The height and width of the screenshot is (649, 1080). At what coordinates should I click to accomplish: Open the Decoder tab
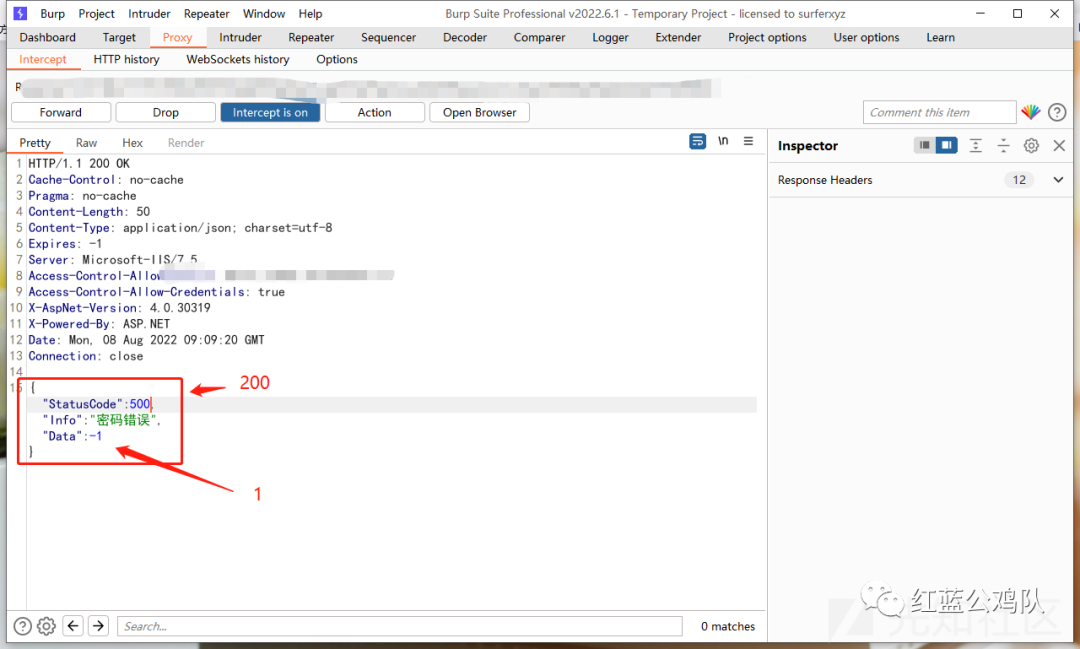click(465, 37)
